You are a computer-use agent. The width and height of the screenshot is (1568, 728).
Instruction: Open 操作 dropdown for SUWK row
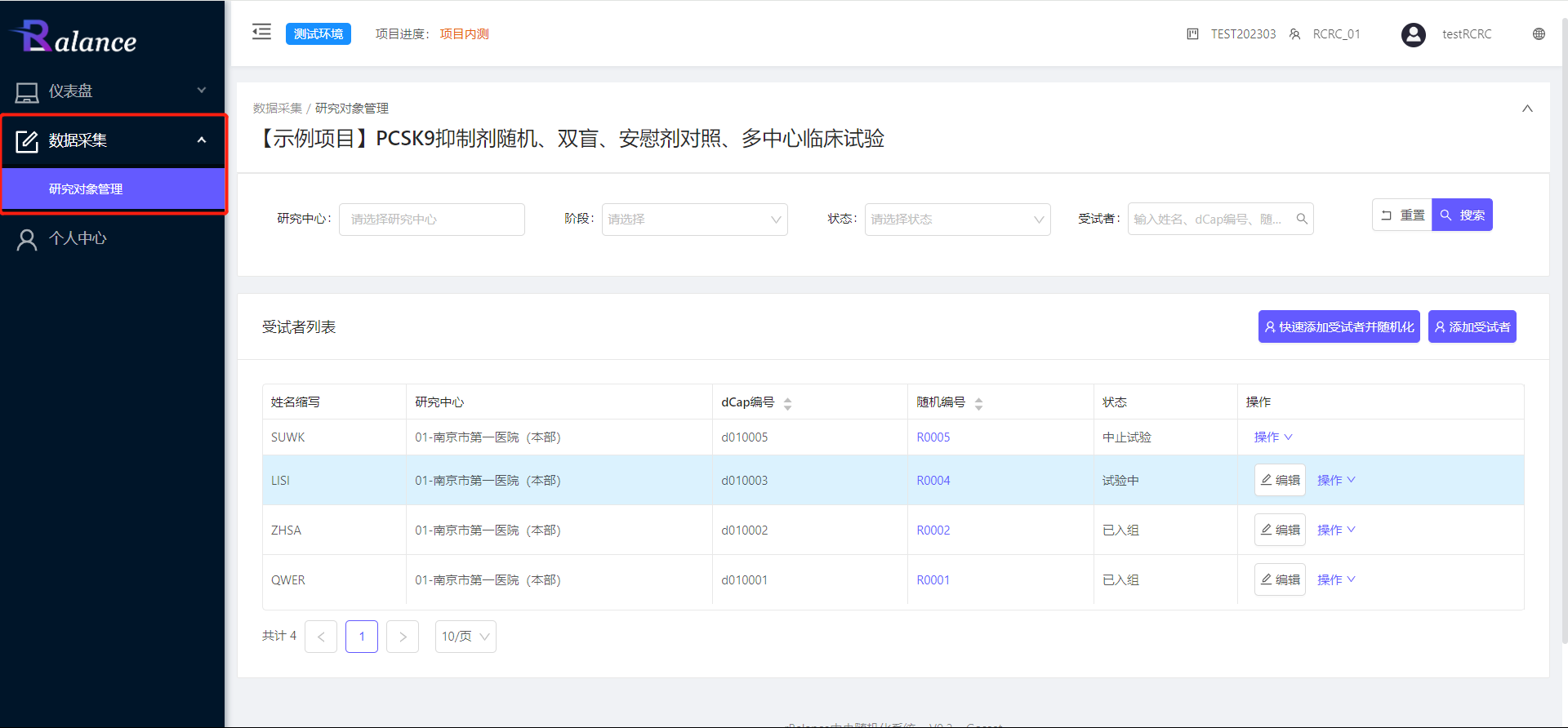click(1273, 437)
